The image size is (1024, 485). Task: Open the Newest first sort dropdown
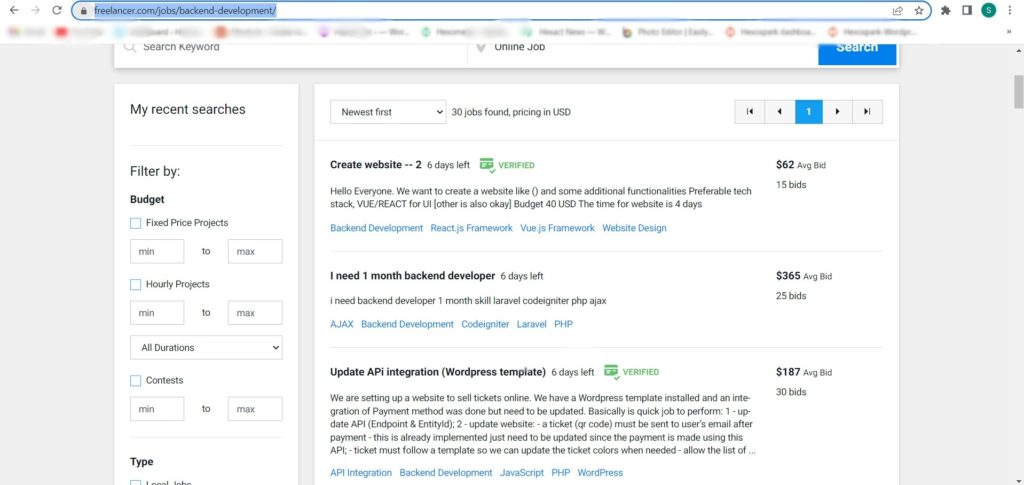click(388, 112)
